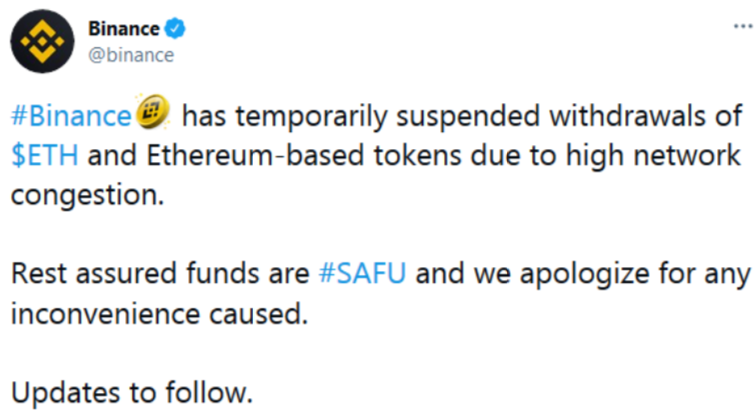Open the $ETH cashtag link
The width and height of the screenshot is (756, 412).
pos(45,157)
